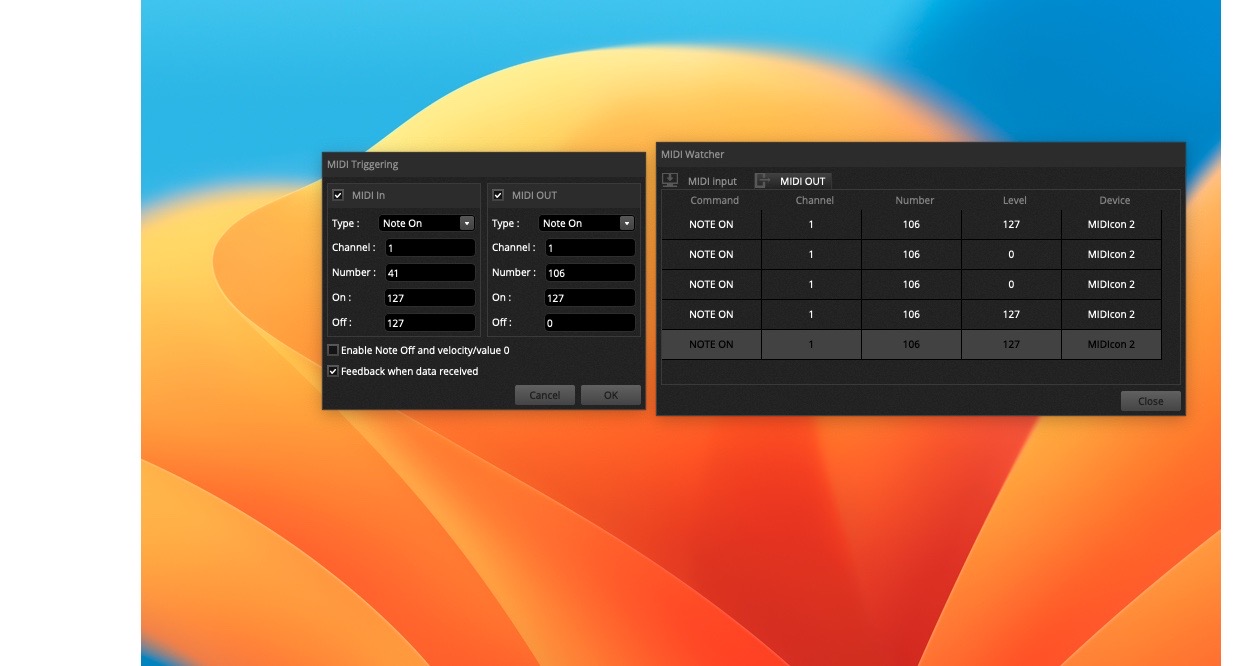The image size is (1241, 666).
Task: Click the MIDI Watcher title bar text
Action: point(693,154)
